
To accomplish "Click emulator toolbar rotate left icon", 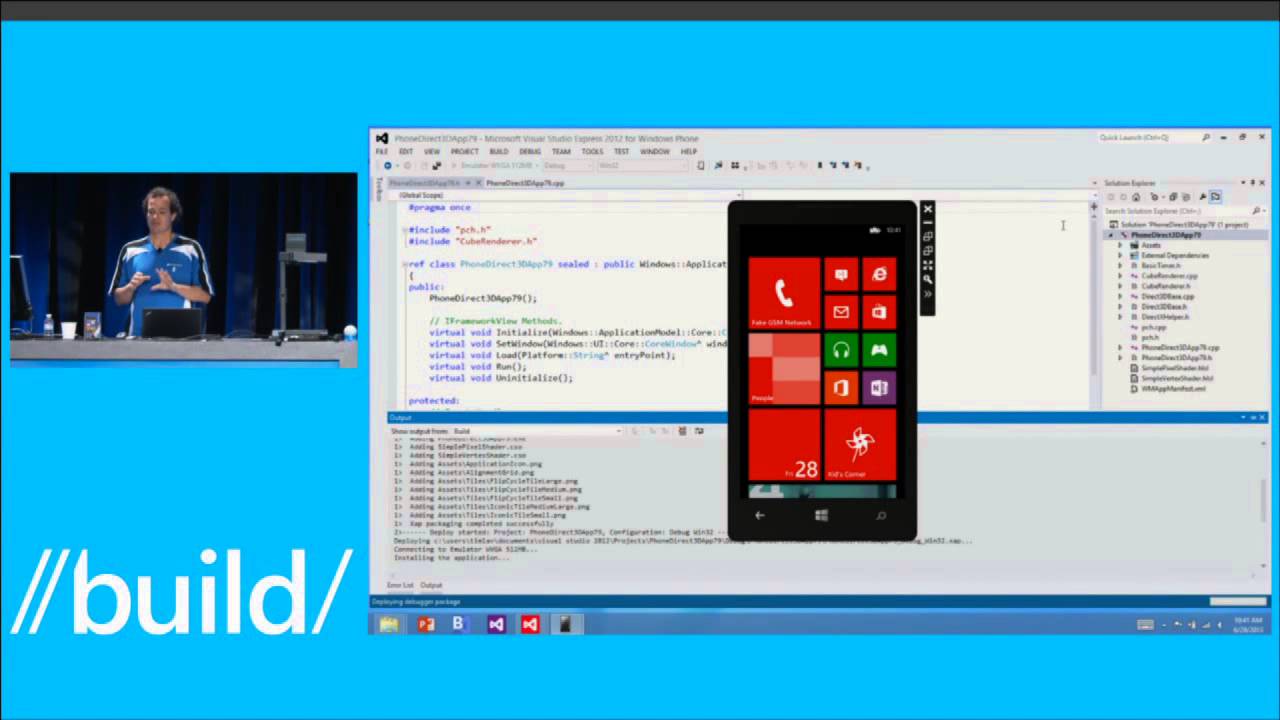I will pos(927,237).
